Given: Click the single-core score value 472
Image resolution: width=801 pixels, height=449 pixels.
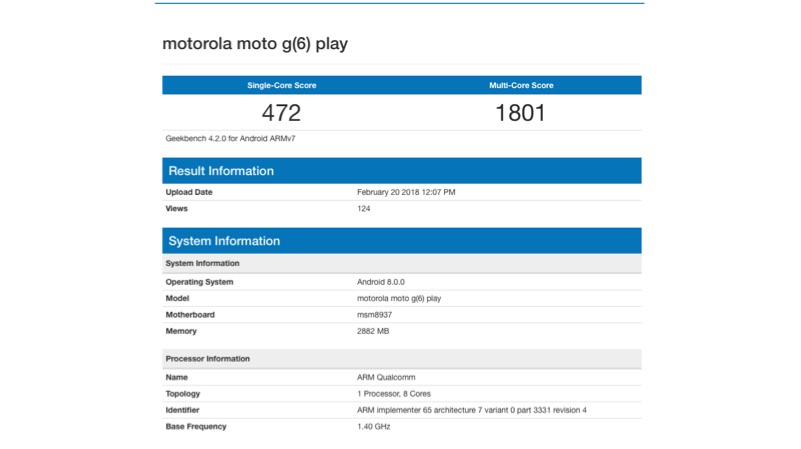Looking at the screenshot, I should tap(281, 113).
